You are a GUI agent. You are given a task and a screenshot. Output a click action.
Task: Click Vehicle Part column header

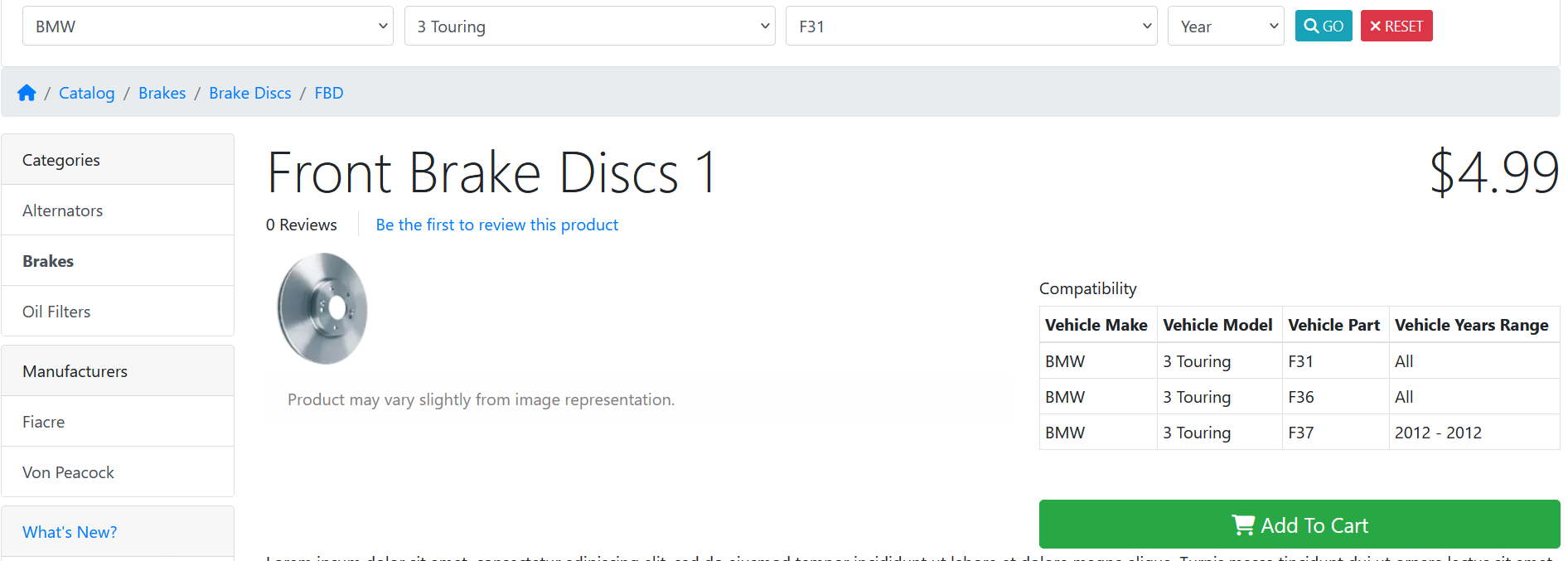click(x=1334, y=325)
